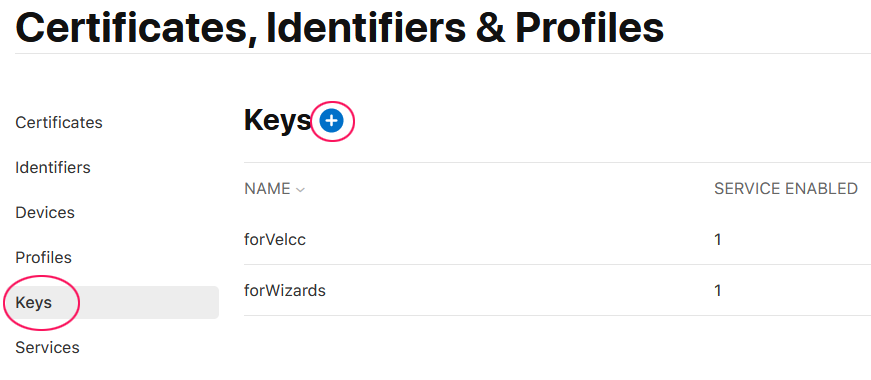Sort the key list by NAME header
The image size is (871, 380).
[267, 189]
